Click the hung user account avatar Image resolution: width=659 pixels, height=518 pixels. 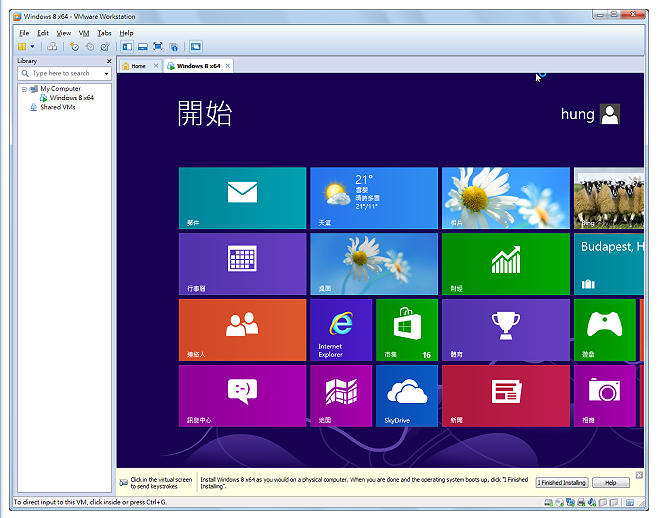[x=610, y=114]
